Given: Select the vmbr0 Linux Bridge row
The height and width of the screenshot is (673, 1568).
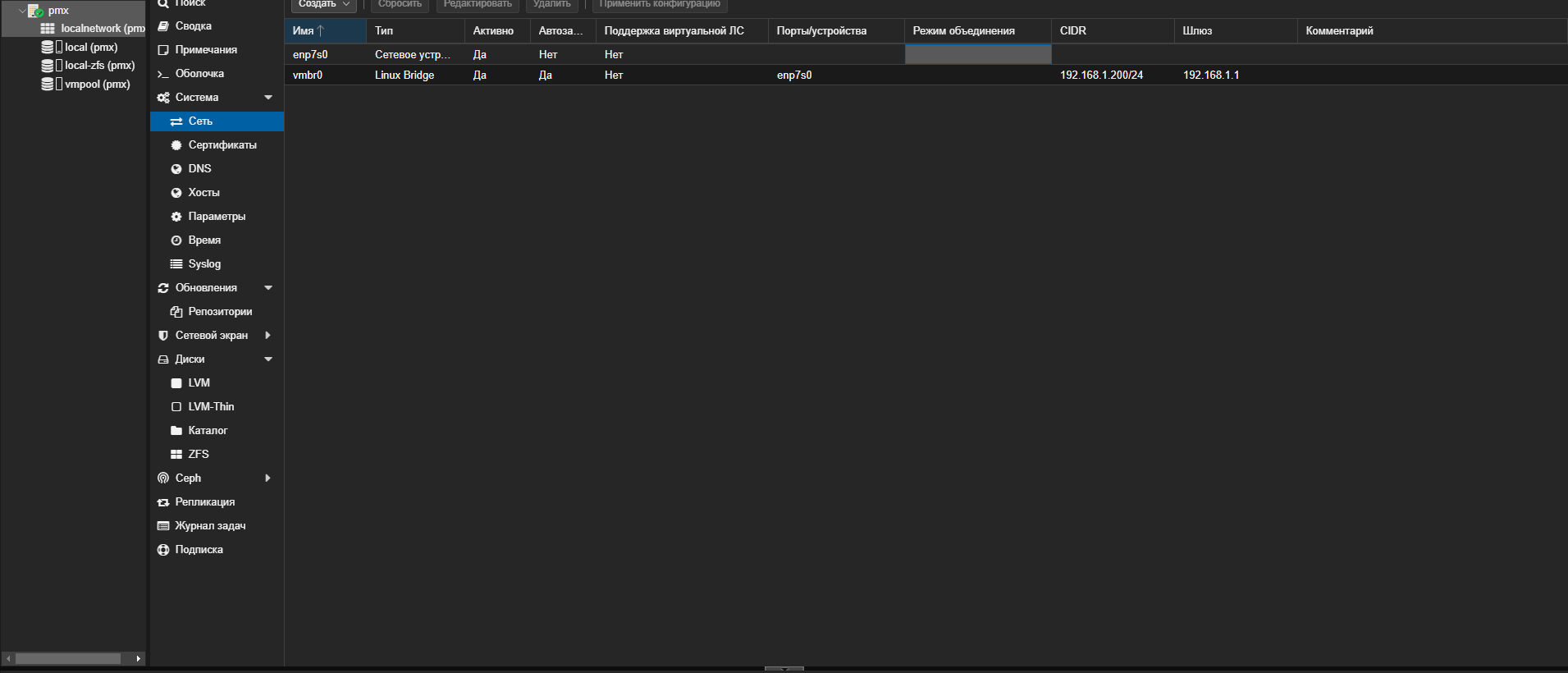Looking at the screenshot, I should point(926,75).
